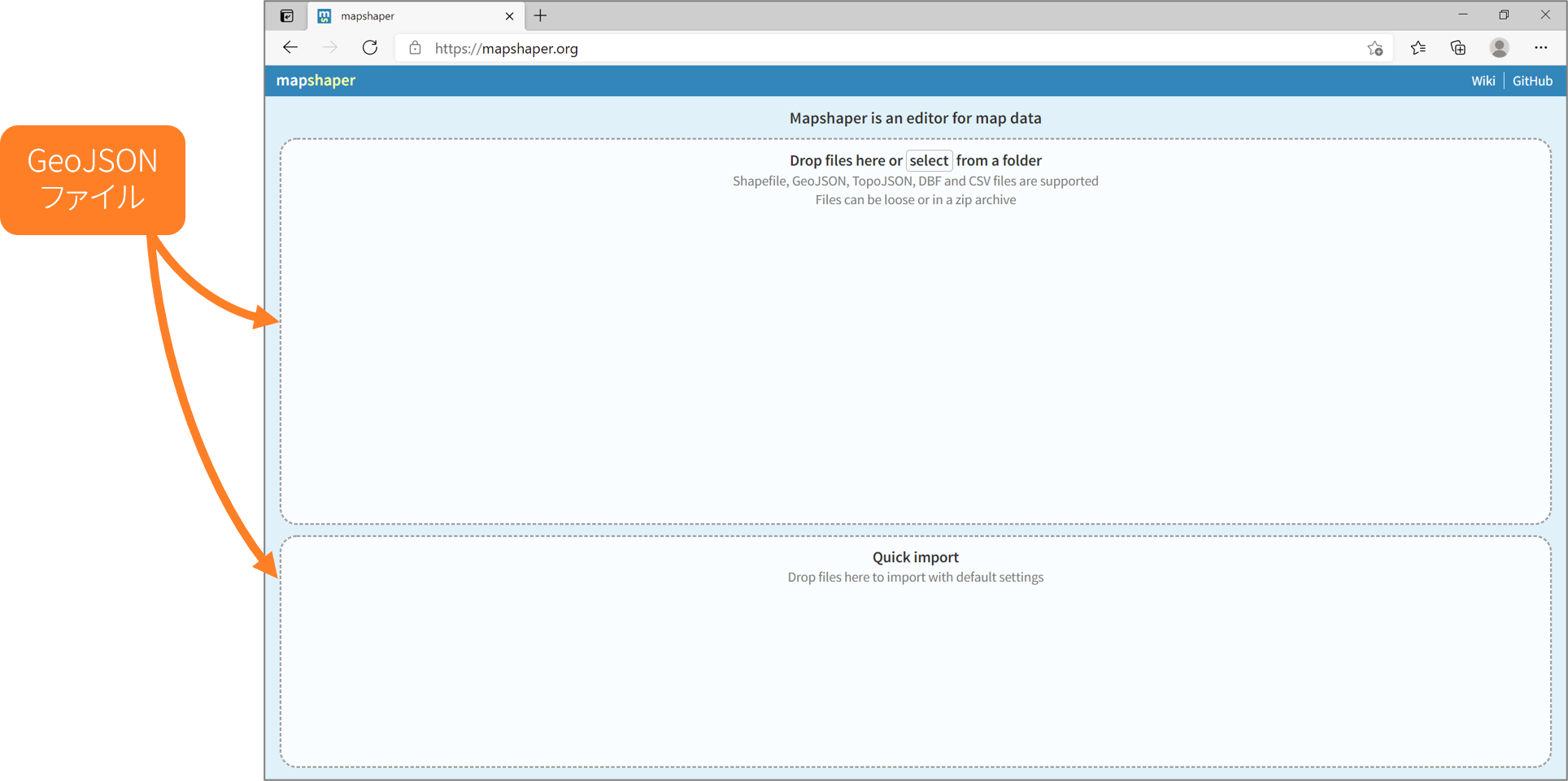
Task: Open the GitHub link
Action: 1532,81
